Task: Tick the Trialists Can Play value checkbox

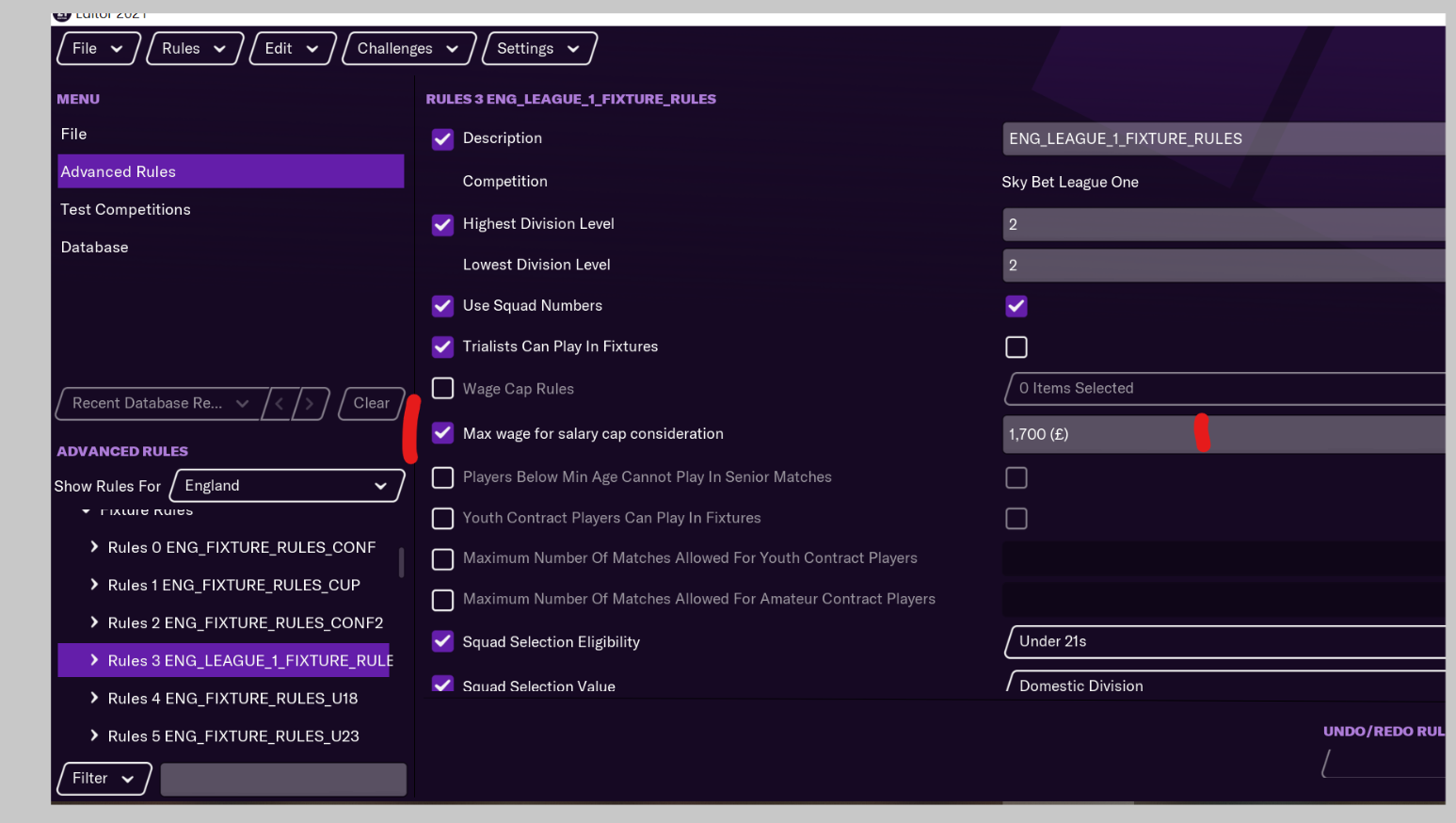Action: click(x=1016, y=347)
